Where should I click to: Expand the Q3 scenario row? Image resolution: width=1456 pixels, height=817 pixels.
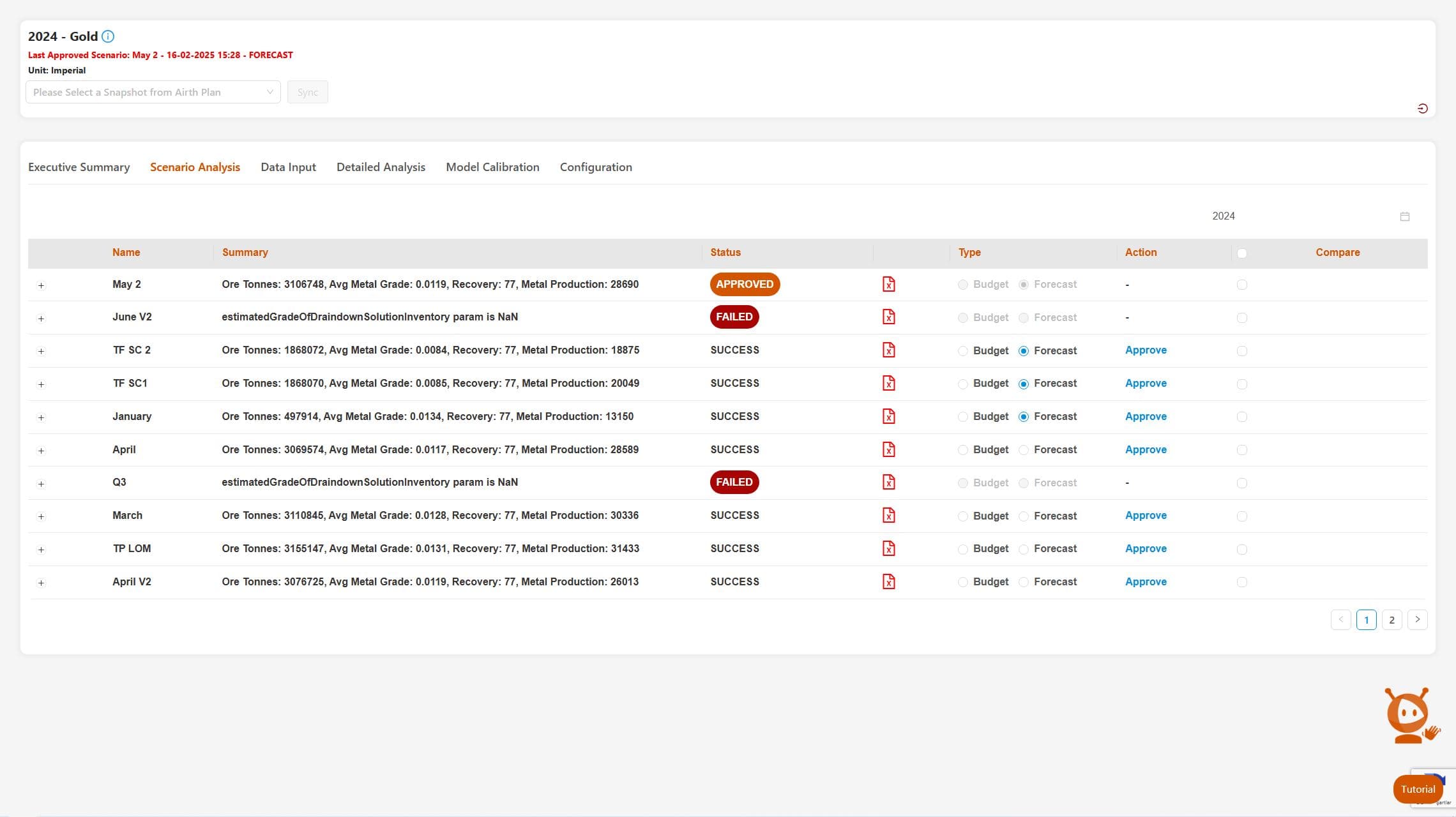pyautogui.click(x=41, y=484)
